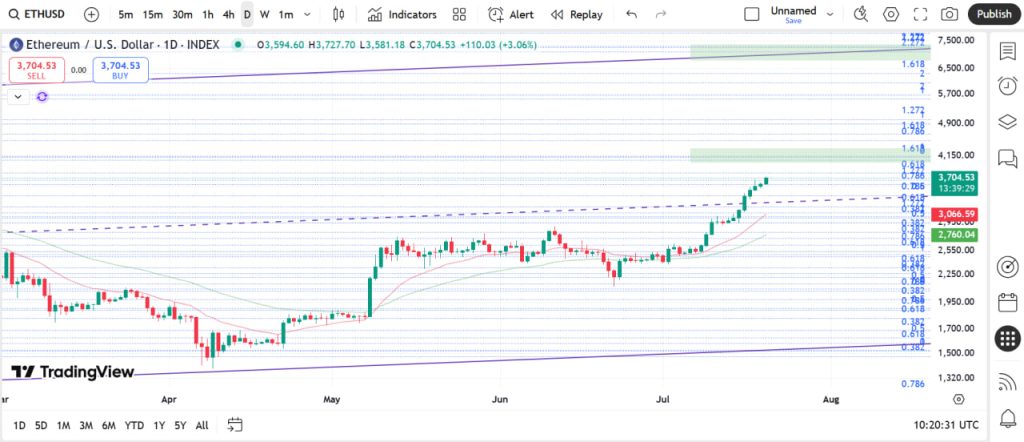Image resolution: width=1024 pixels, height=442 pixels.
Task: Open the candlestick chart type selector
Action: [338, 14]
